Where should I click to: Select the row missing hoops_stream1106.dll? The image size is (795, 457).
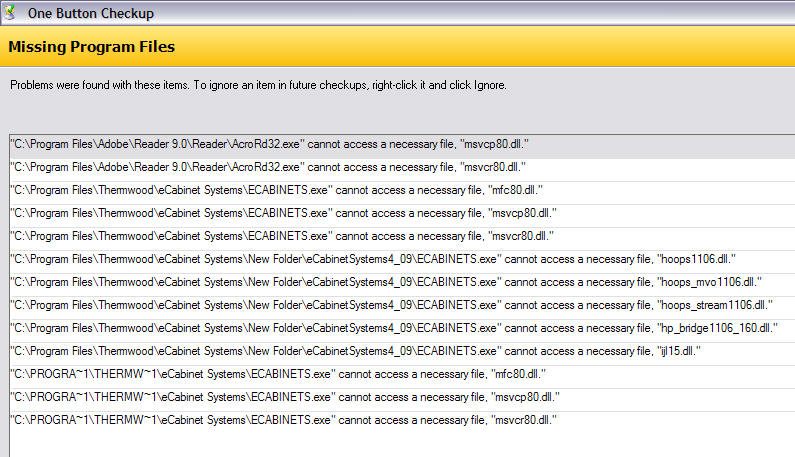pyautogui.click(x=402, y=308)
